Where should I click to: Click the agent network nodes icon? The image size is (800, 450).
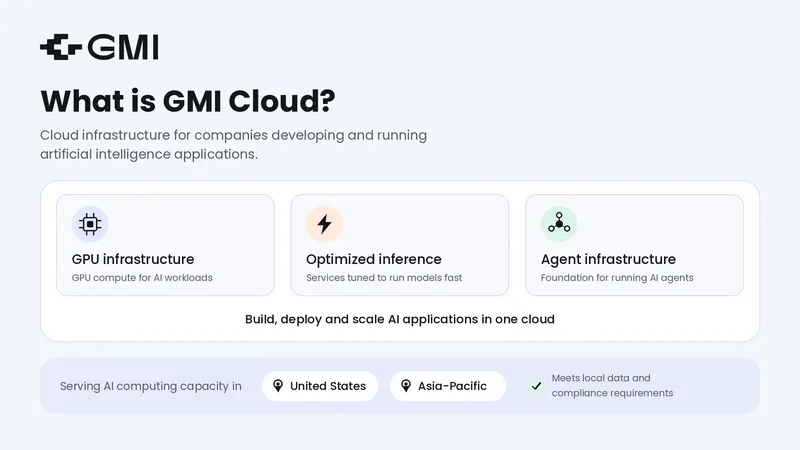point(559,224)
